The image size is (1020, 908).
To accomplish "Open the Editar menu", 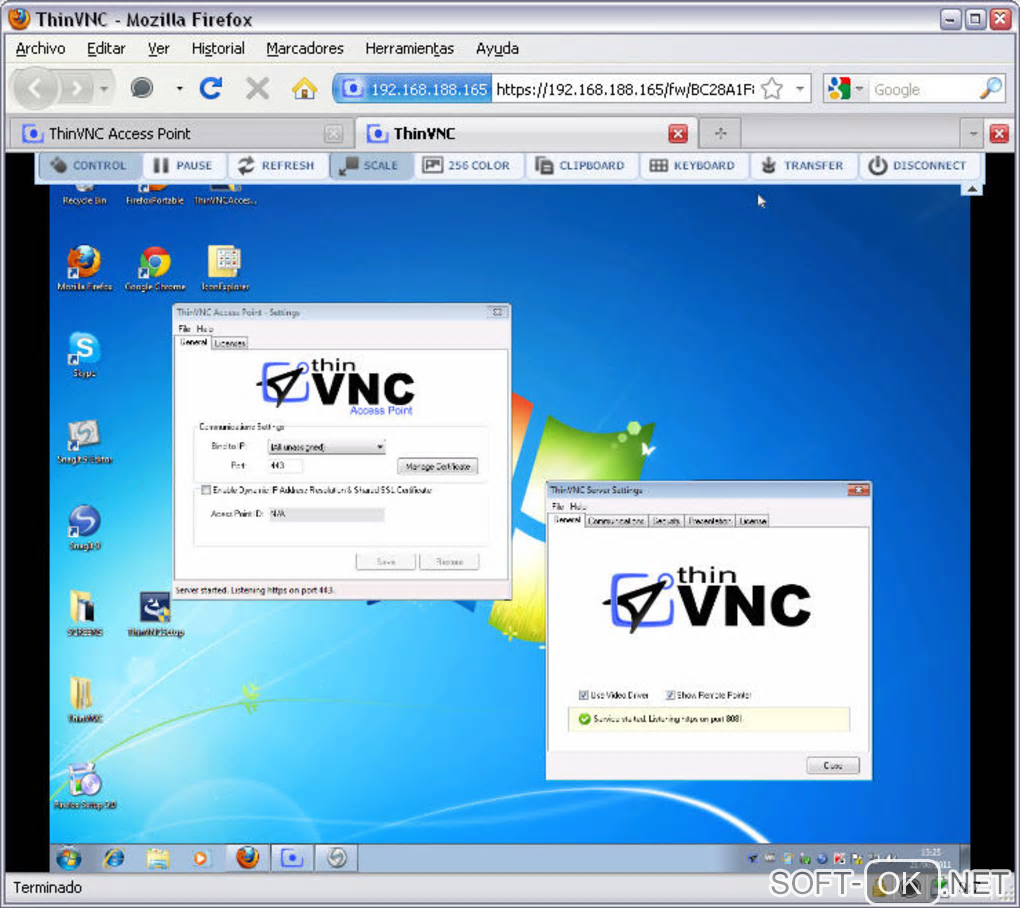I will (106, 49).
